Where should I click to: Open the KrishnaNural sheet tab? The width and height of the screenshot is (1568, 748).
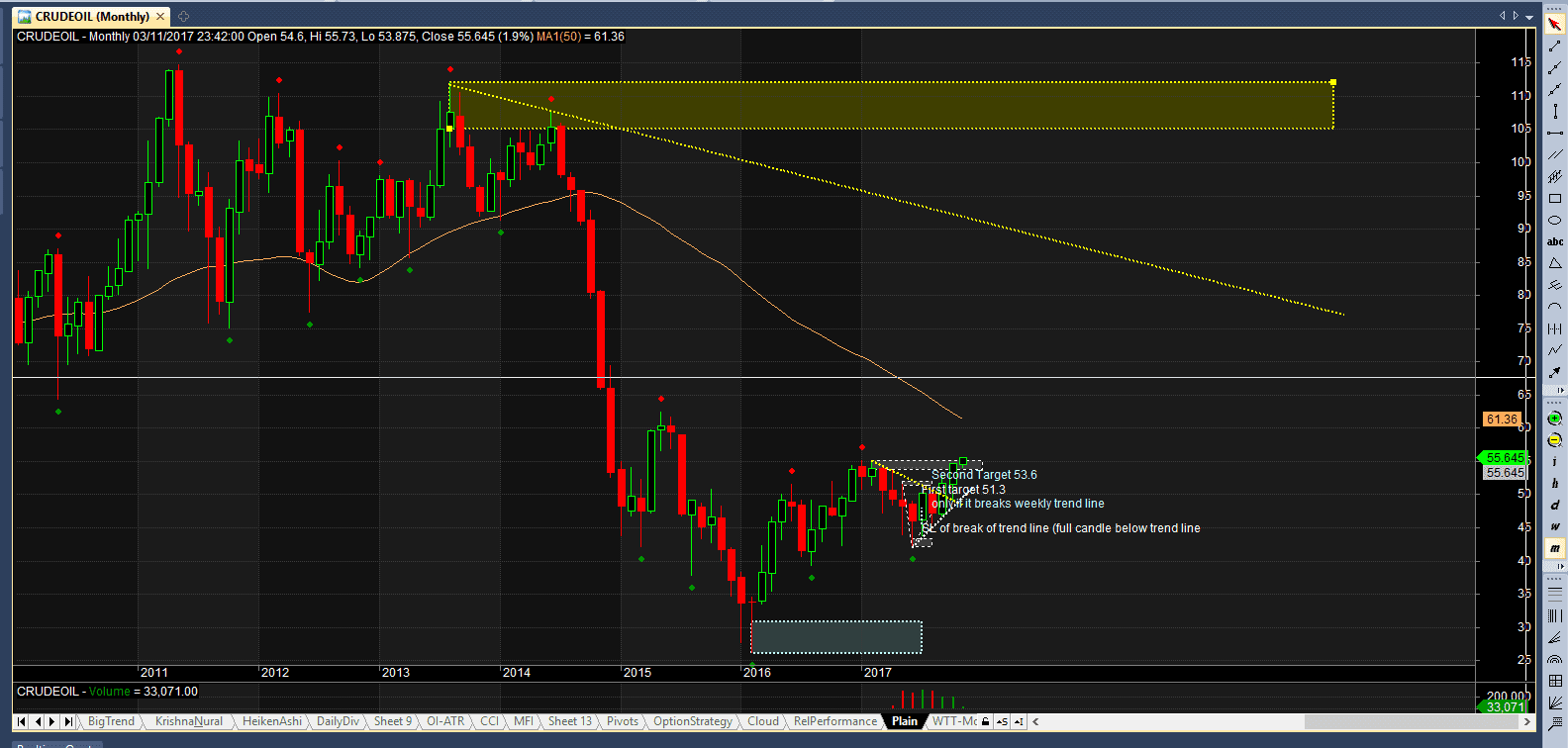188,721
